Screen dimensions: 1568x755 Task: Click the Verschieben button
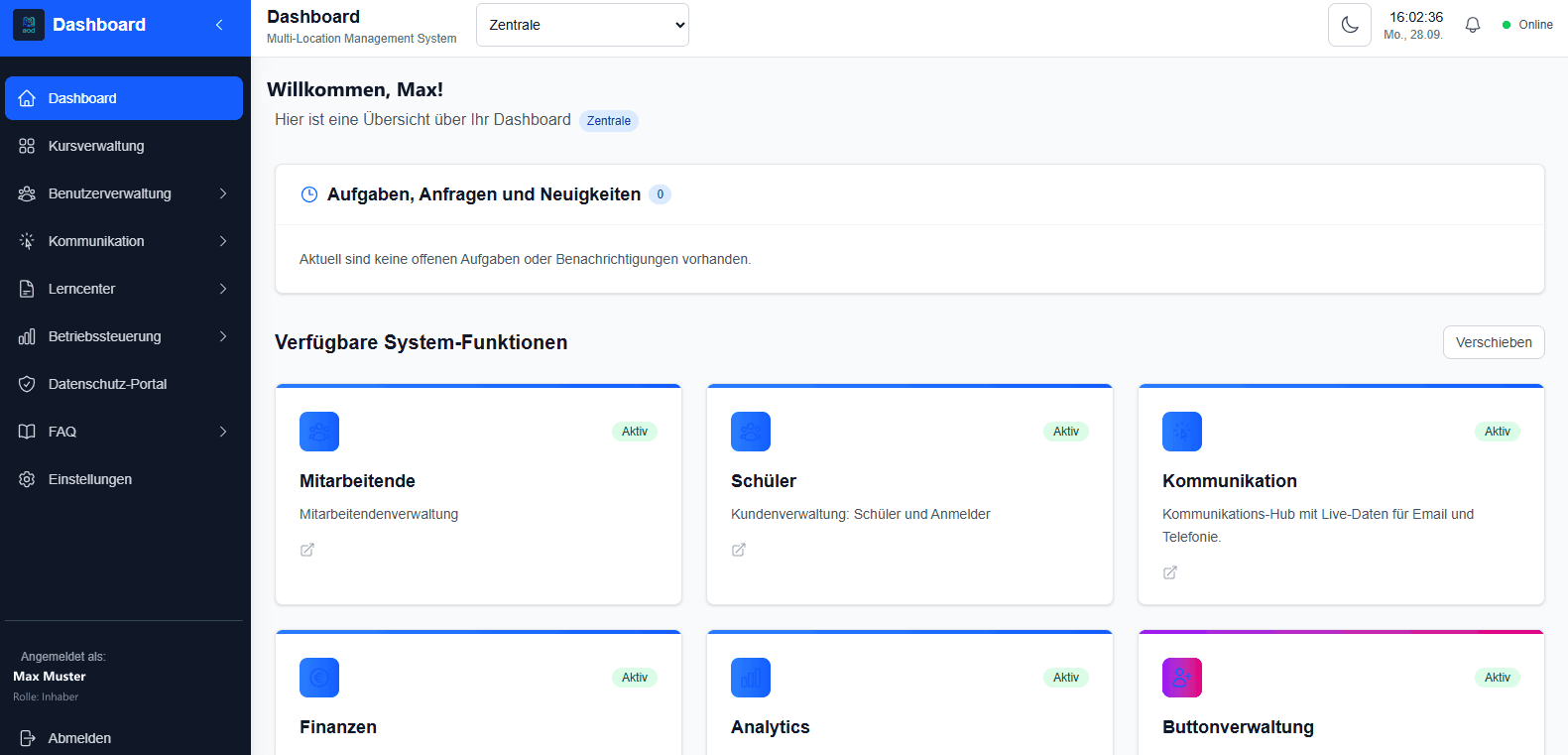[x=1494, y=342]
